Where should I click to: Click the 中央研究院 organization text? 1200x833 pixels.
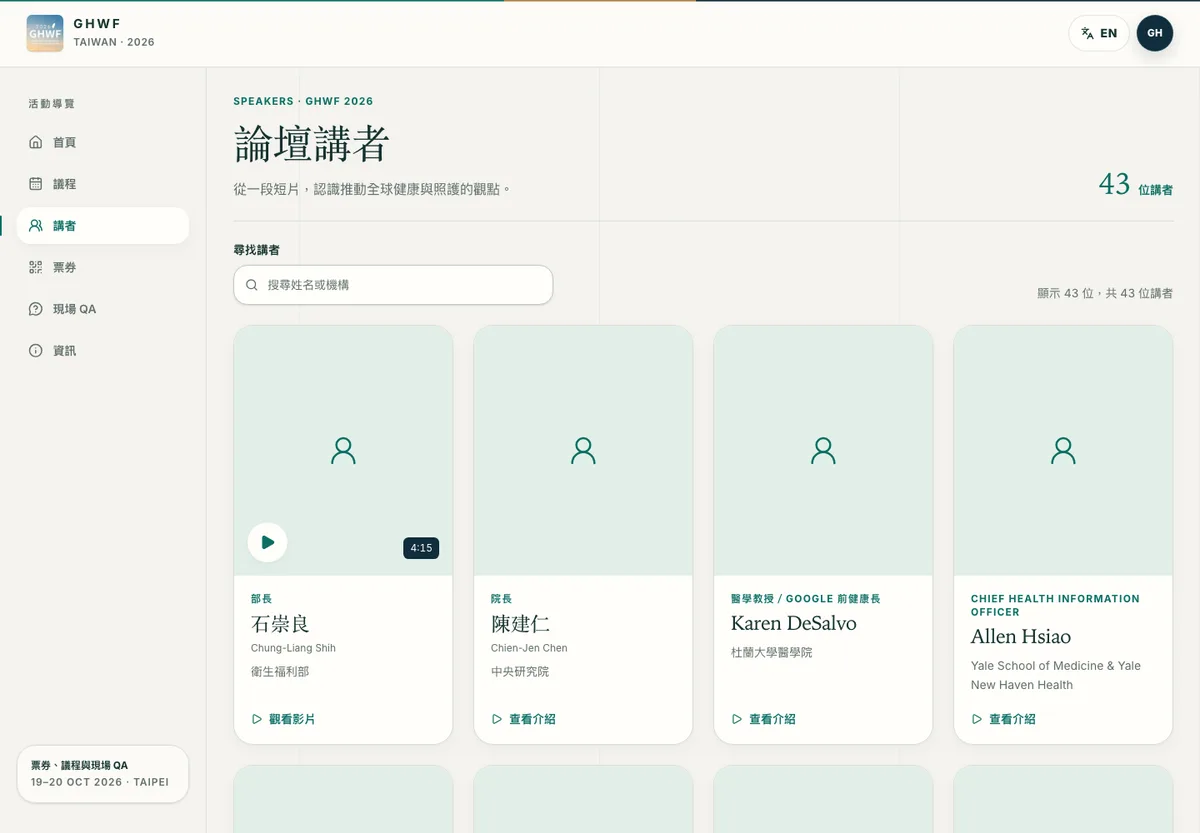click(x=520, y=672)
